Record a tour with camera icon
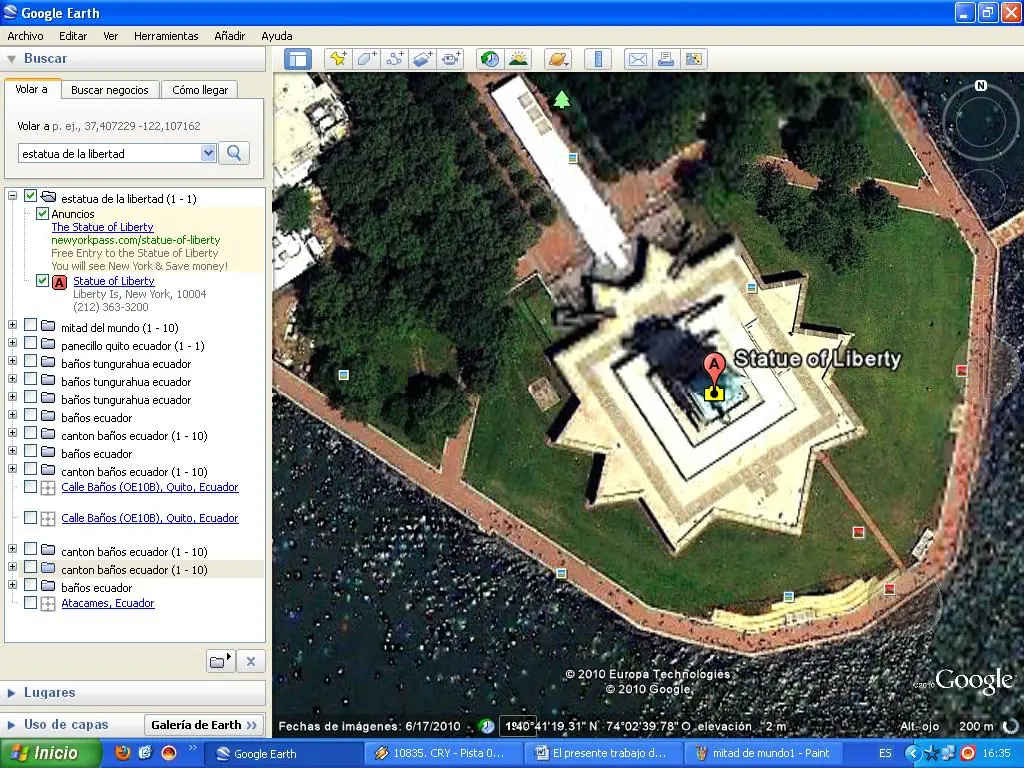The width and height of the screenshot is (1024, 768). click(x=451, y=59)
